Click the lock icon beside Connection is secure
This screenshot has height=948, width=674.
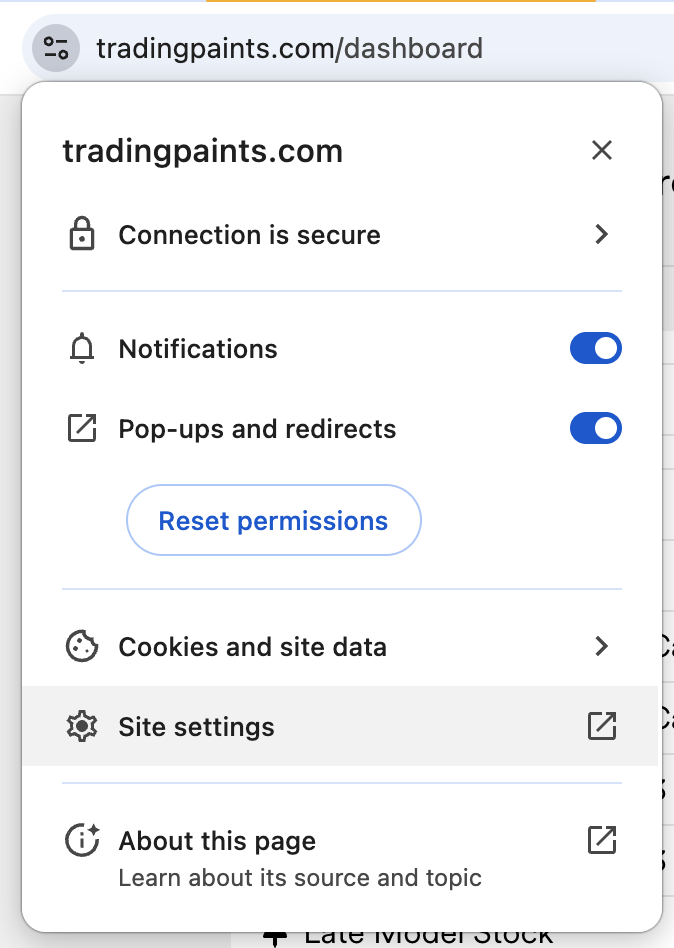tap(81, 235)
